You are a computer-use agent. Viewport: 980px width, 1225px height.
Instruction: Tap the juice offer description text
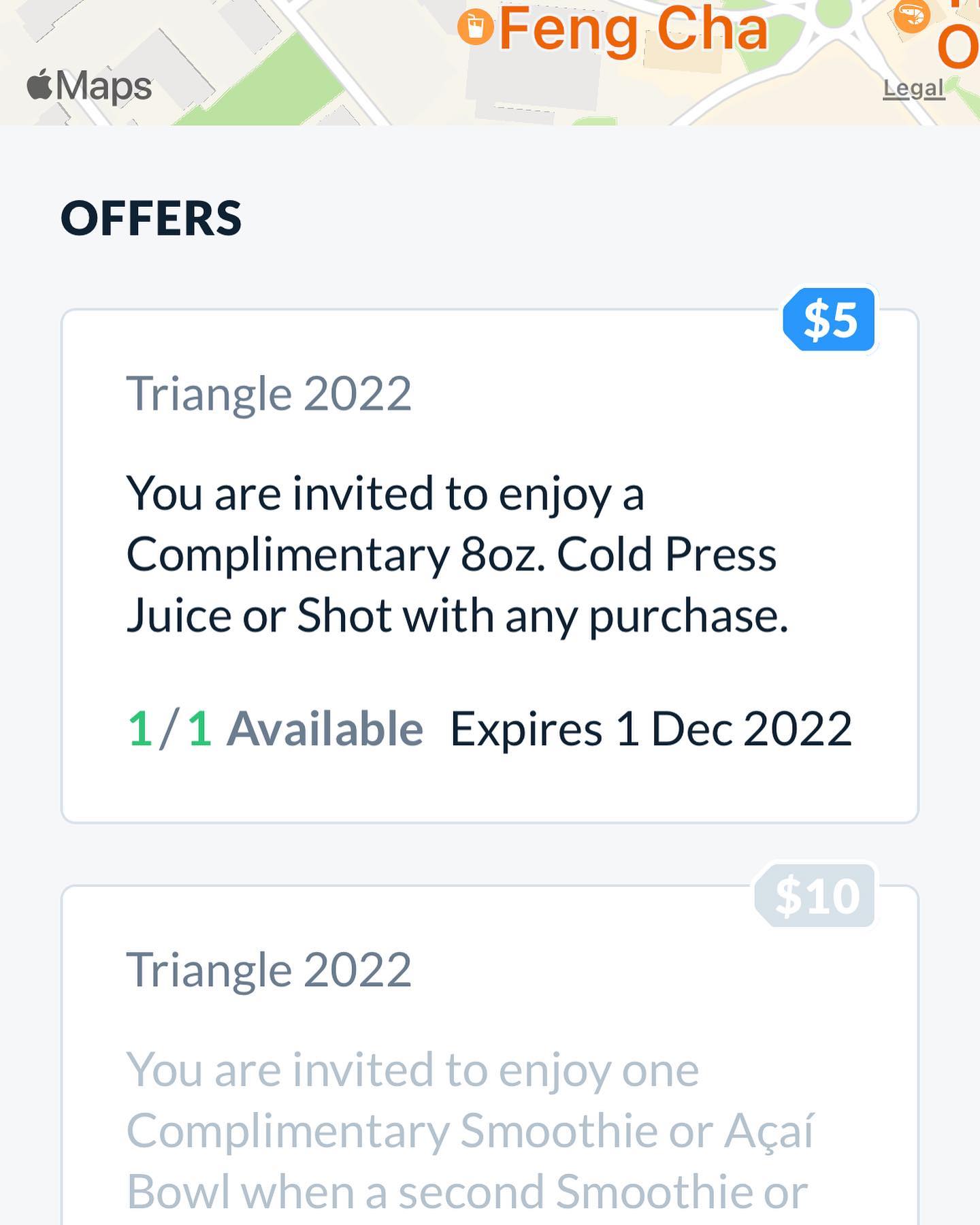(458, 555)
